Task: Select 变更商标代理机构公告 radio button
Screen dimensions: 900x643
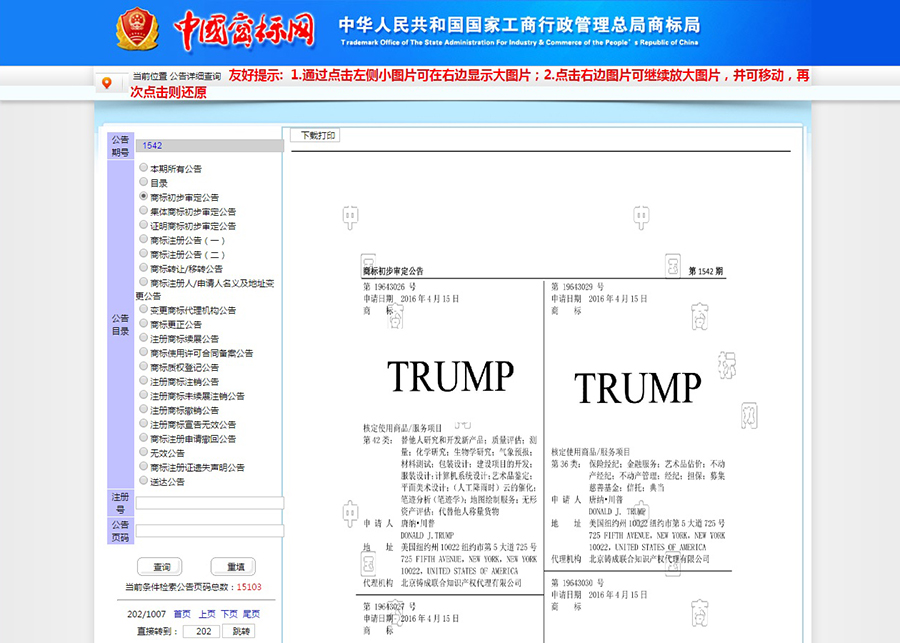Action: pos(143,309)
